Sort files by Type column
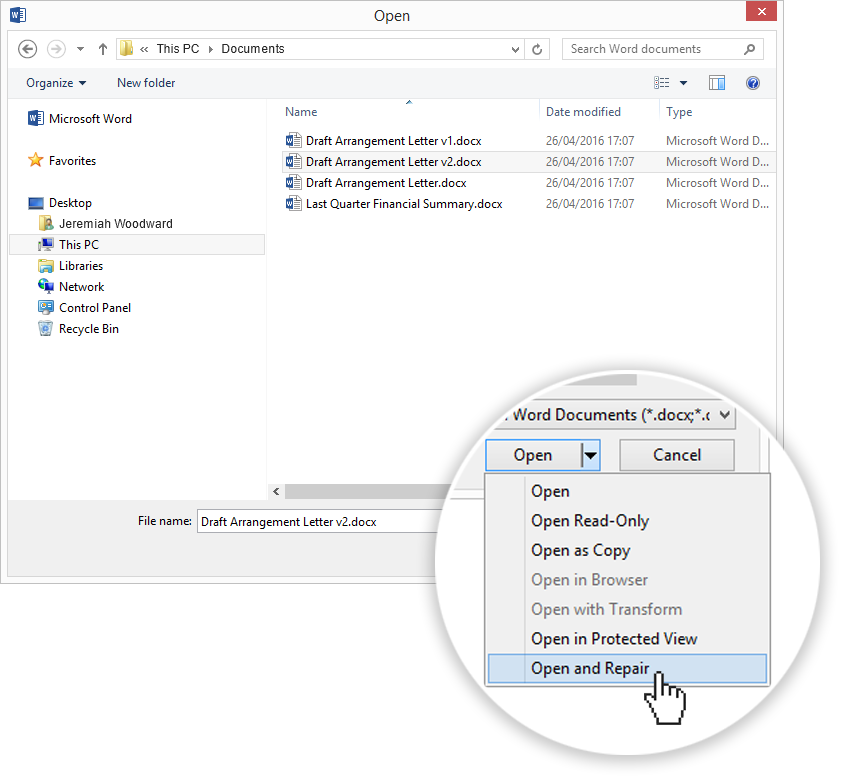850x781 pixels. [679, 112]
